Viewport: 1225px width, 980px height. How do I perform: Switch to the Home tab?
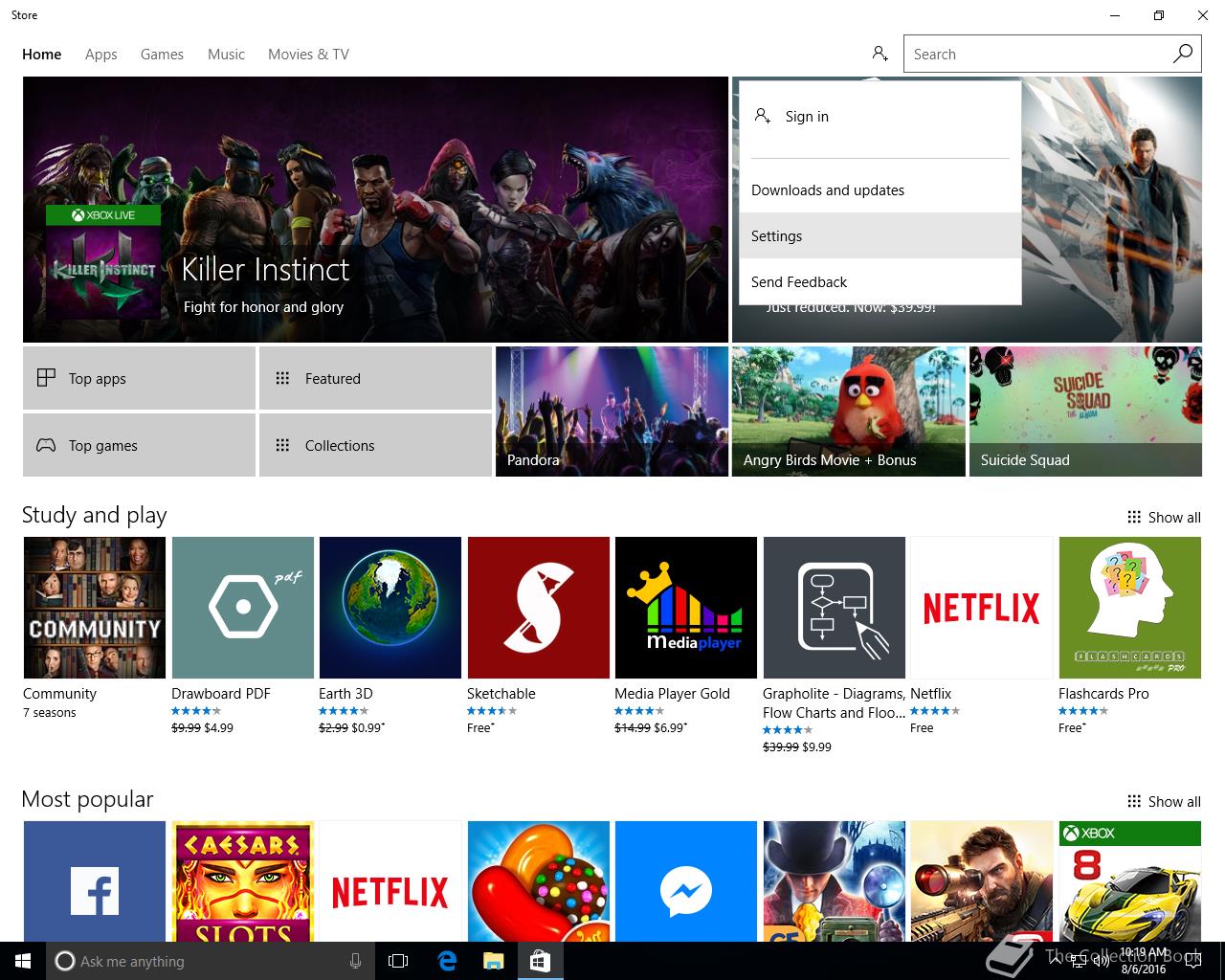42,55
